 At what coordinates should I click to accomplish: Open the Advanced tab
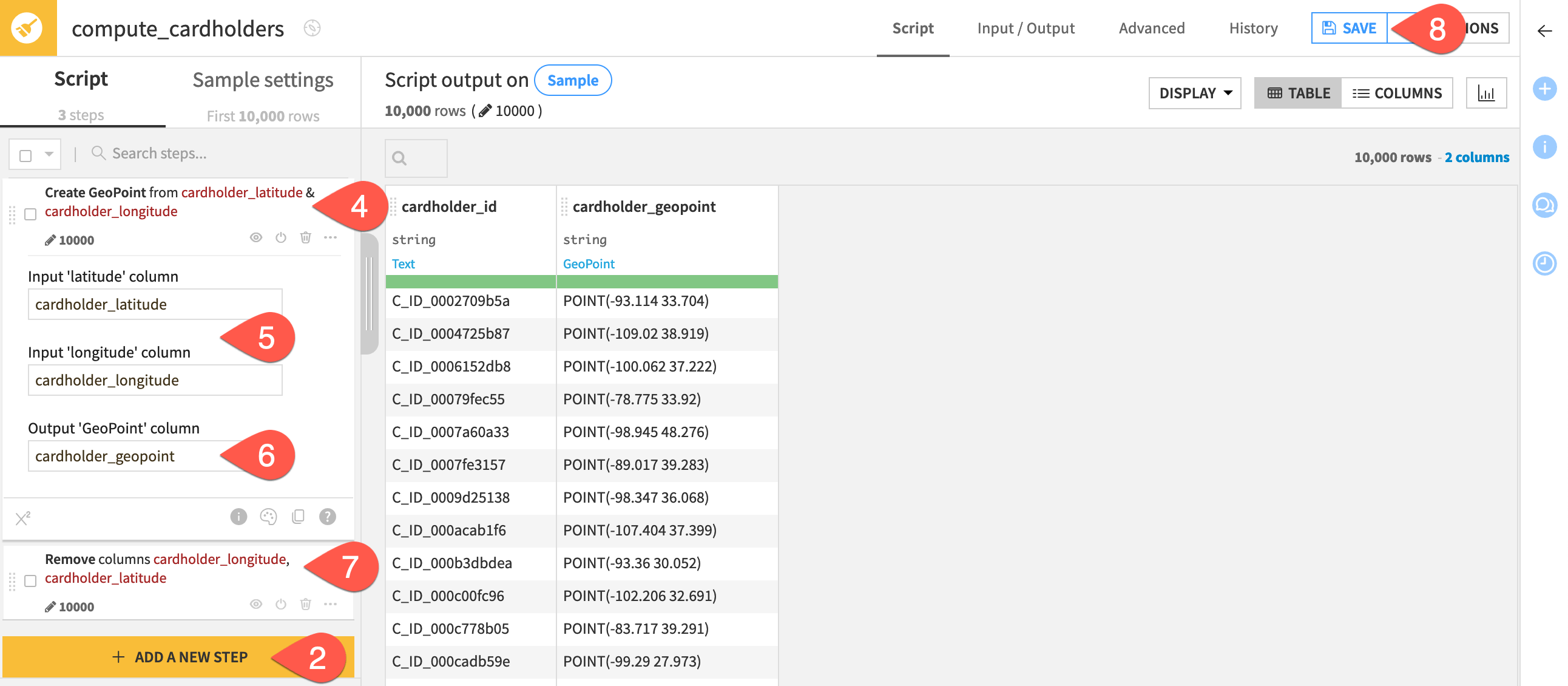pyautogui.click(x=1152, y=28)
